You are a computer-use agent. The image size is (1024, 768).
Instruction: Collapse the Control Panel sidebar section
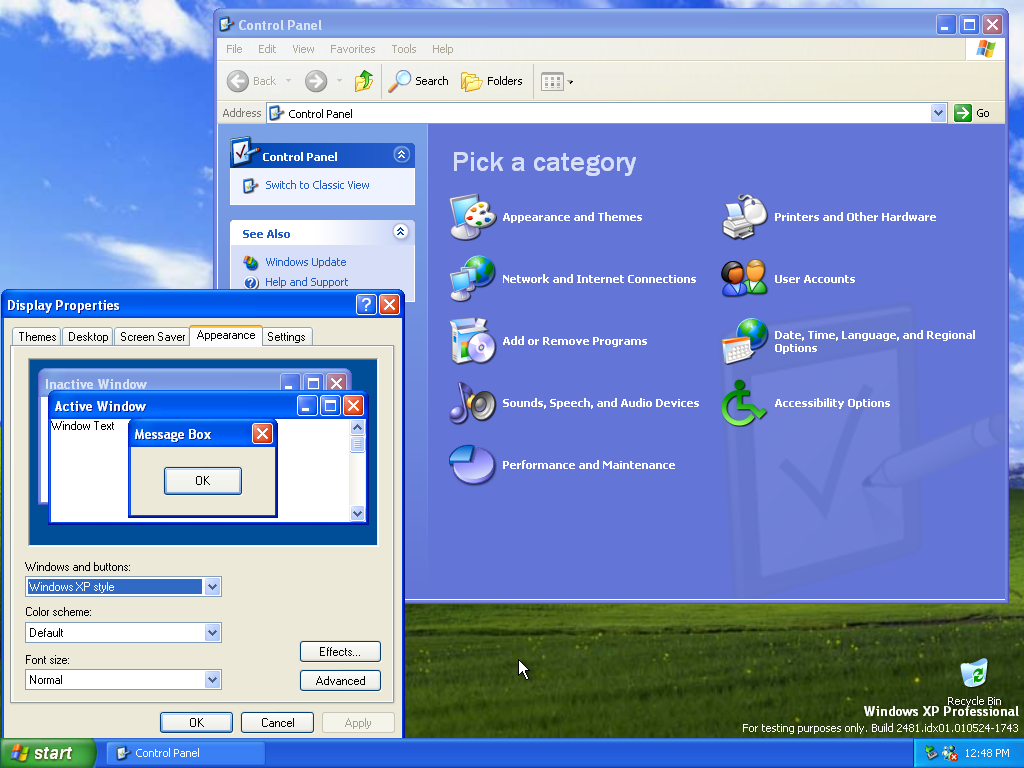click(401, 154)
